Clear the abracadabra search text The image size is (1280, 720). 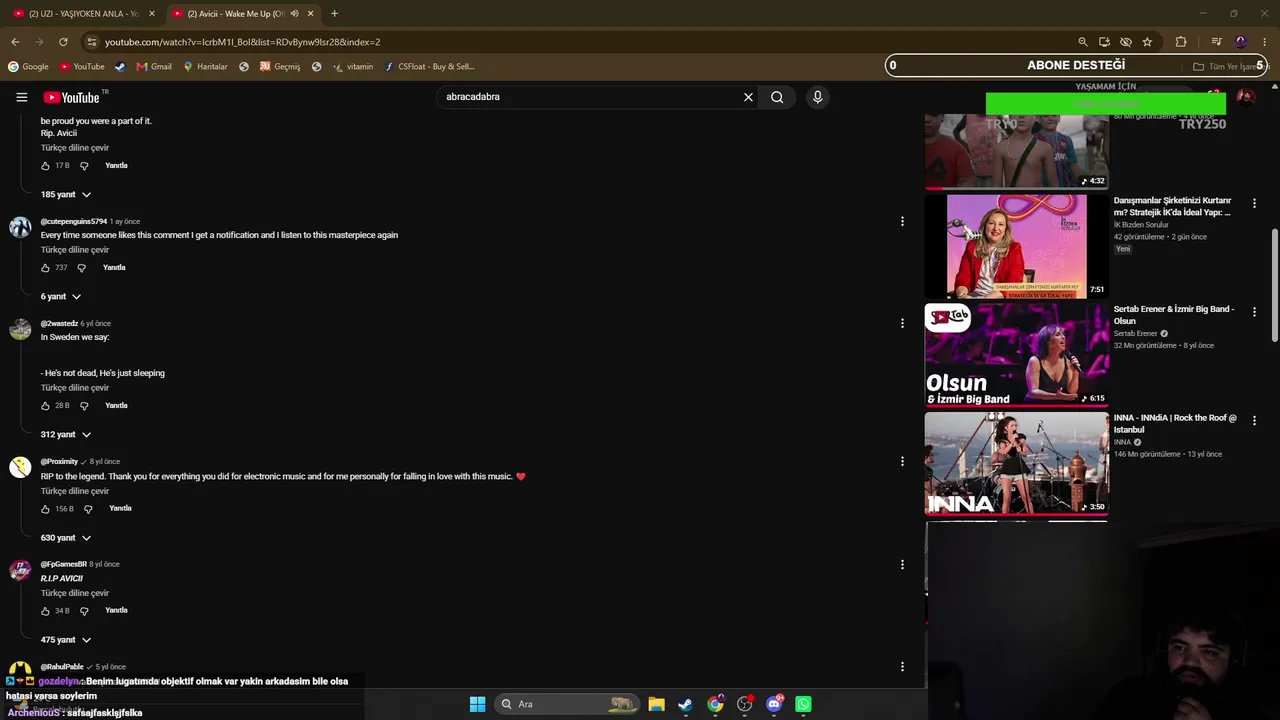pyautogui.click(x=748, y=97)
